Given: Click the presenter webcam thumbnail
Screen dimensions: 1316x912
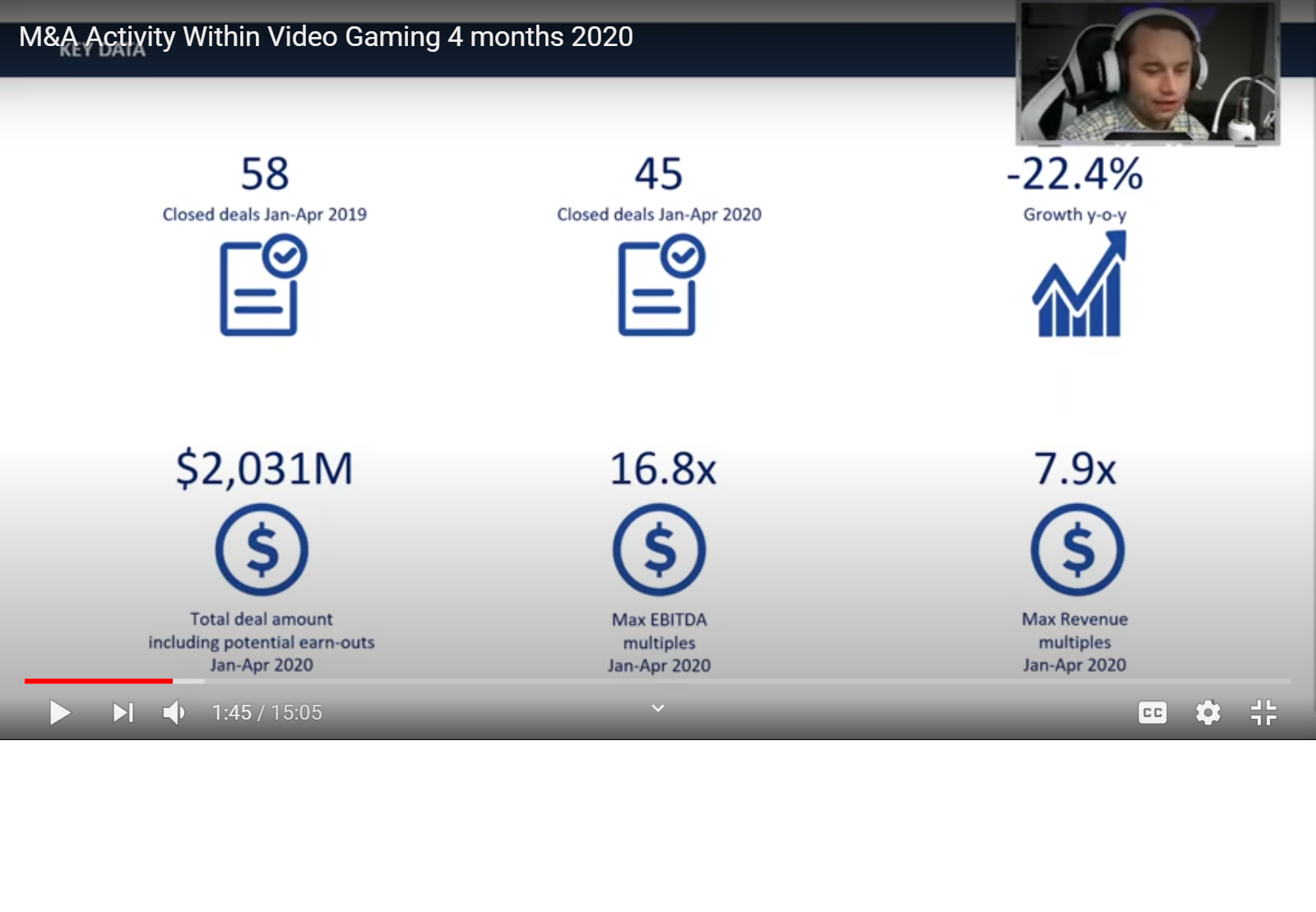Looking at the screenshot, I should pyautogui.click(x=1147, y=72).
